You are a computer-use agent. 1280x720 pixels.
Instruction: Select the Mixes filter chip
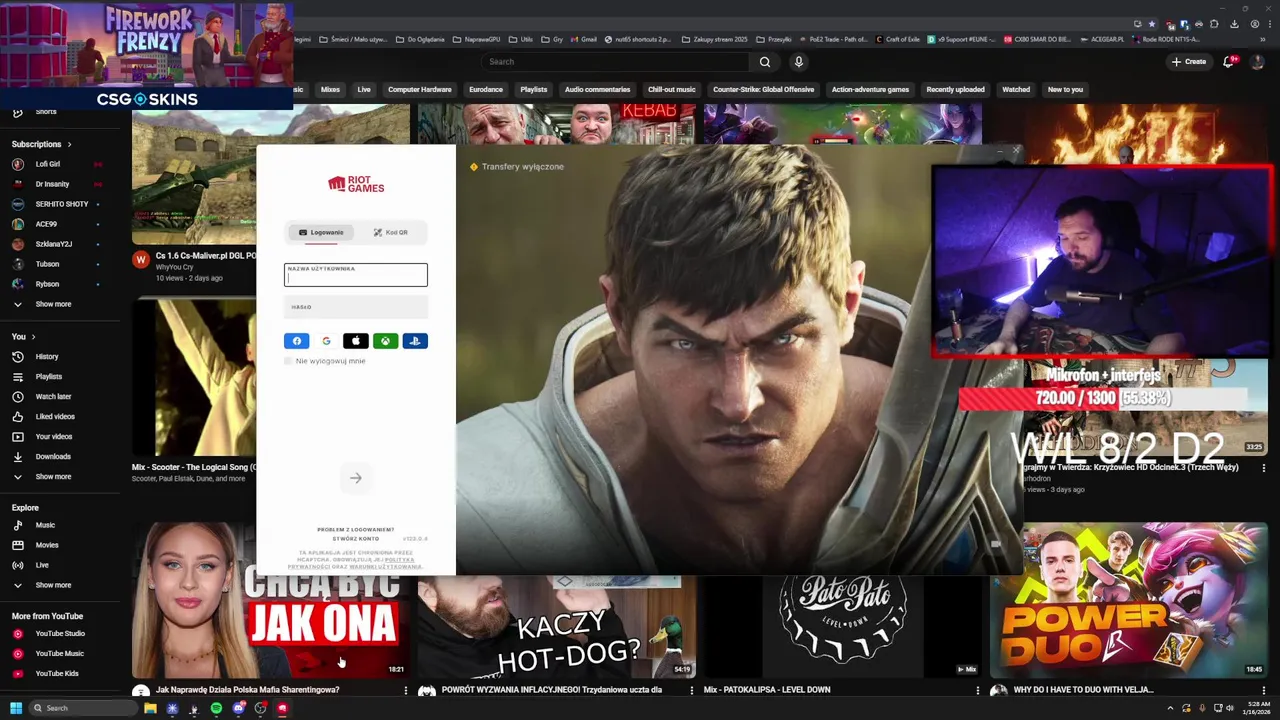pos(330,90)
